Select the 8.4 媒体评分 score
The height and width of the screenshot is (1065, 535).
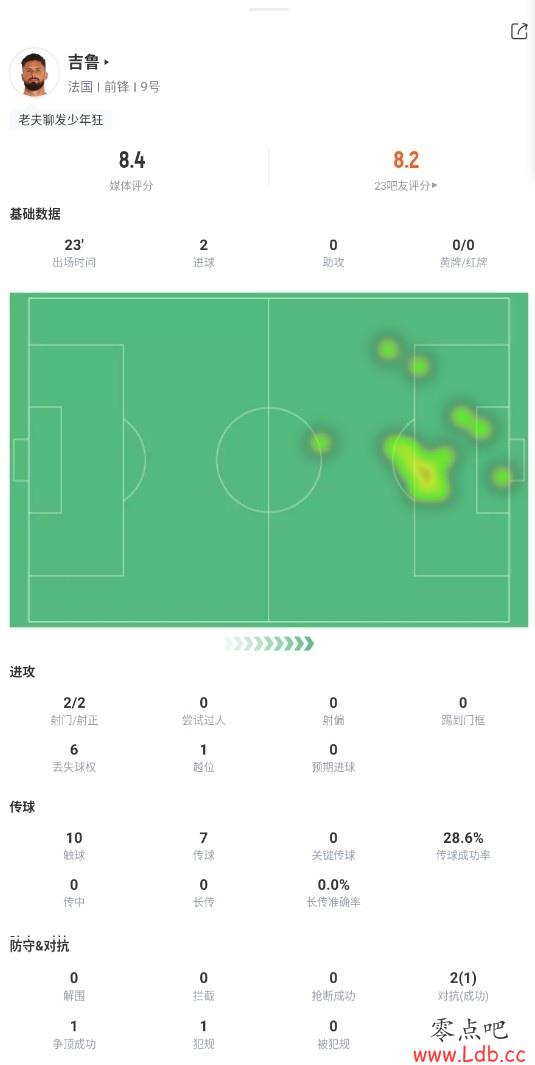[x=132, y=170]
